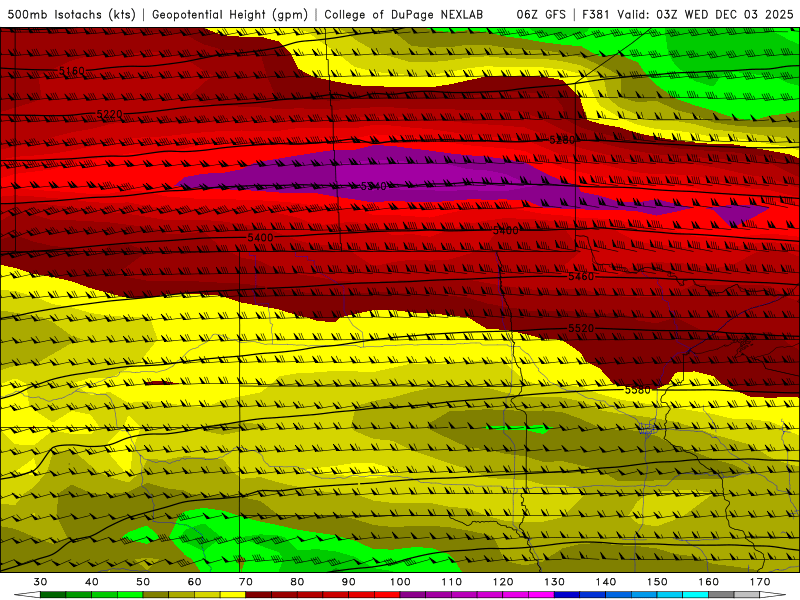The width and height of the screenshot is (800, 600).
Task: Click the blue color bar segment past 130
Action: (x=567, y=595)
